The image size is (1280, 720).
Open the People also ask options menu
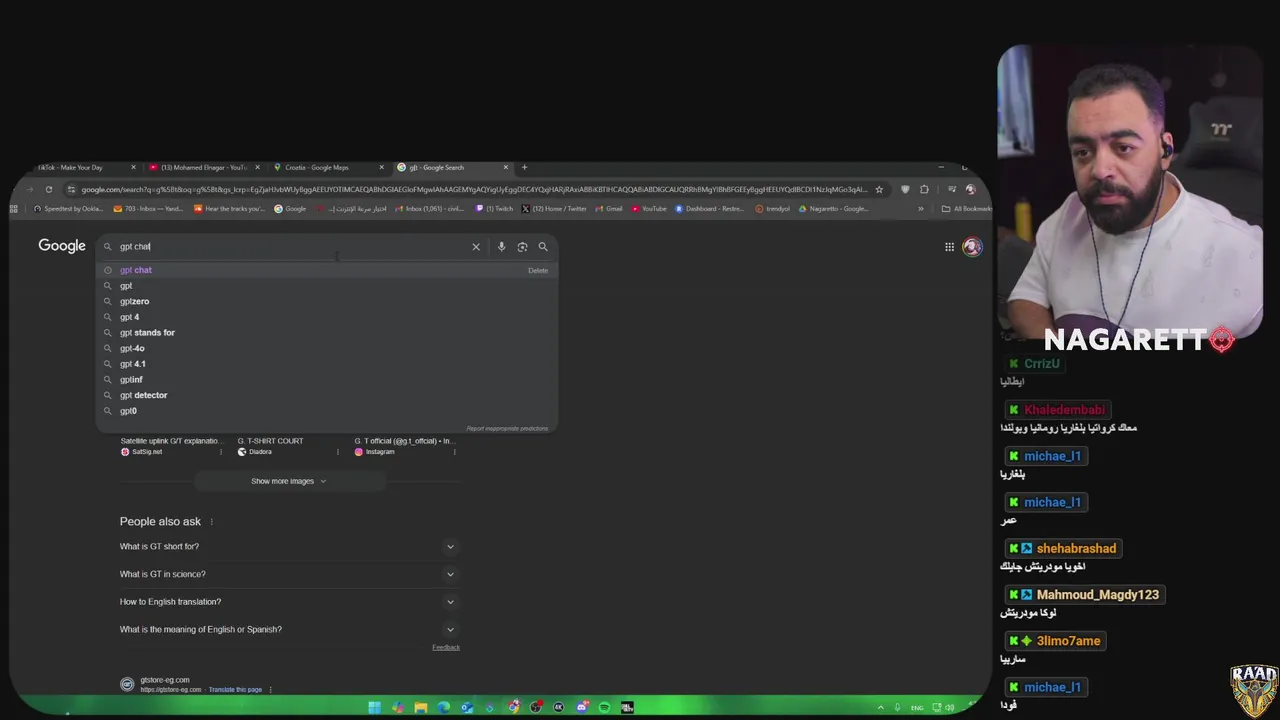211,522
